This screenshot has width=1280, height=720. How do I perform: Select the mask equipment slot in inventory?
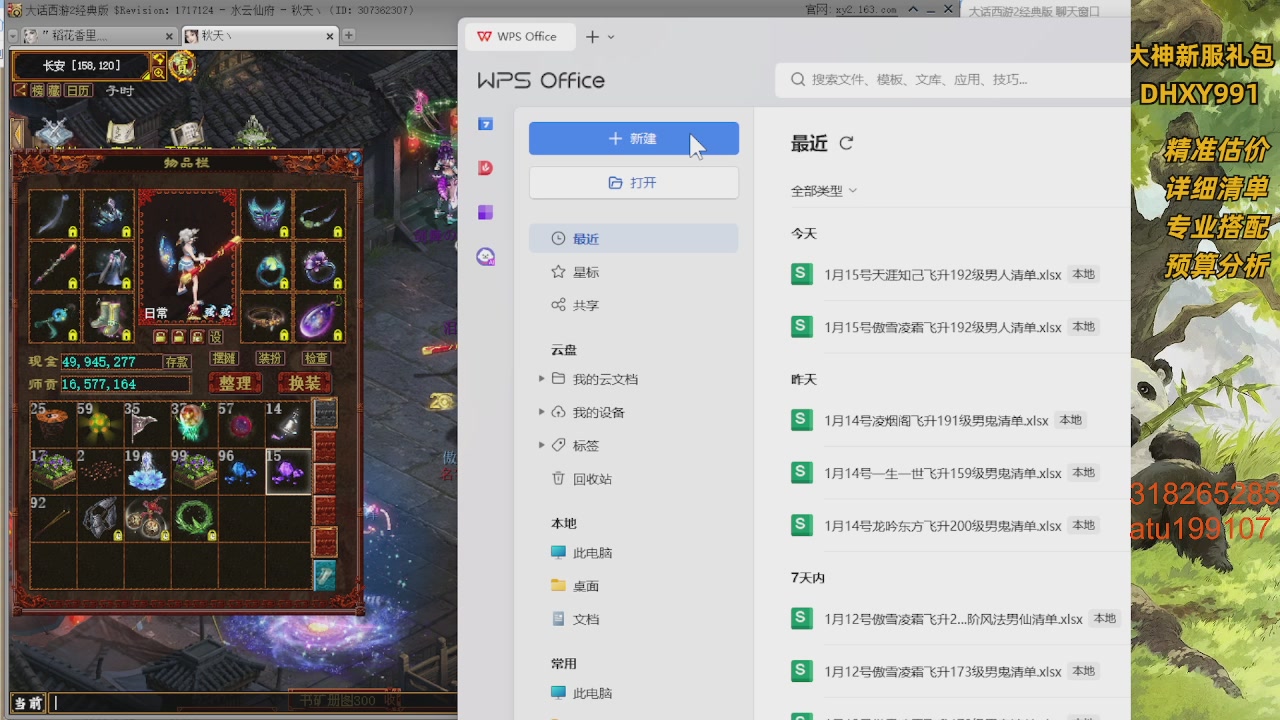coord(265,214)
